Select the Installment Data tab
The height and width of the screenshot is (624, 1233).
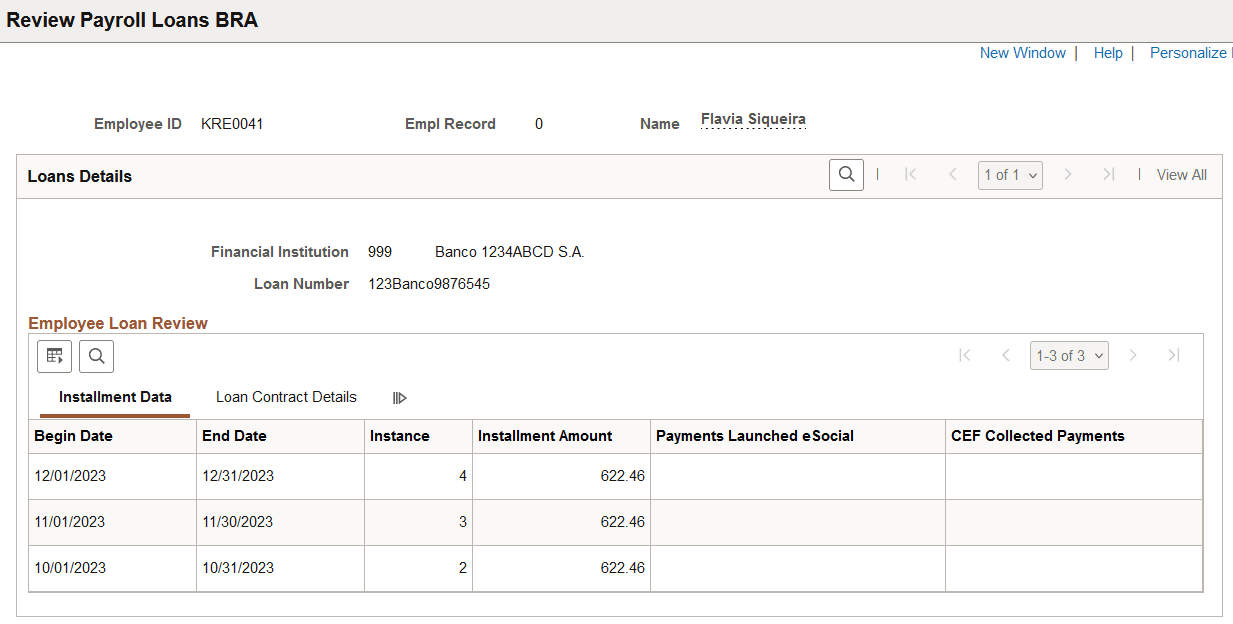(114, 397)
